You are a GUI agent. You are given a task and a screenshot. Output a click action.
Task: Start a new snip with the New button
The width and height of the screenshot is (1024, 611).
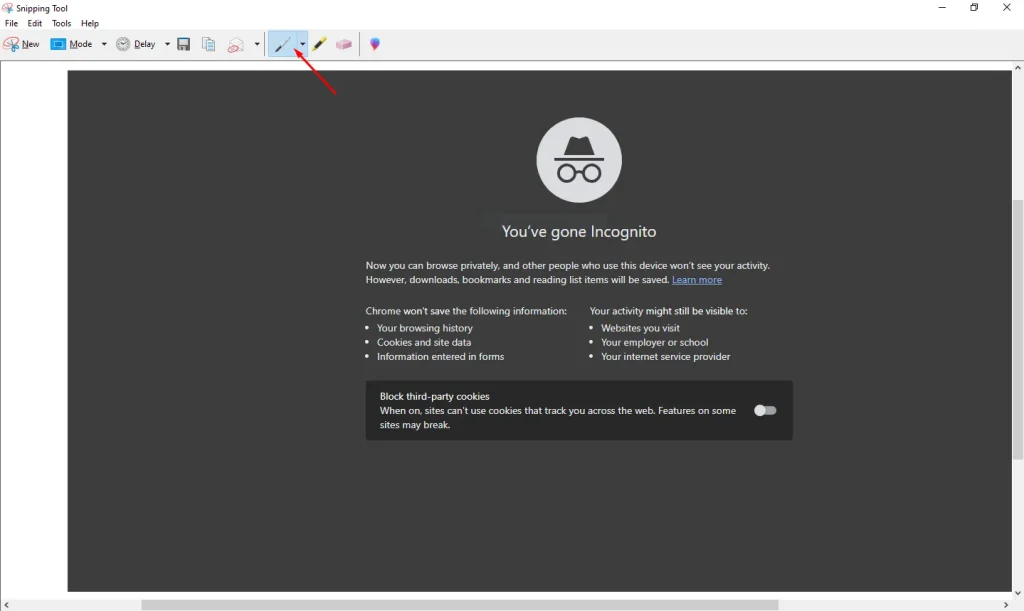point(21,44)
